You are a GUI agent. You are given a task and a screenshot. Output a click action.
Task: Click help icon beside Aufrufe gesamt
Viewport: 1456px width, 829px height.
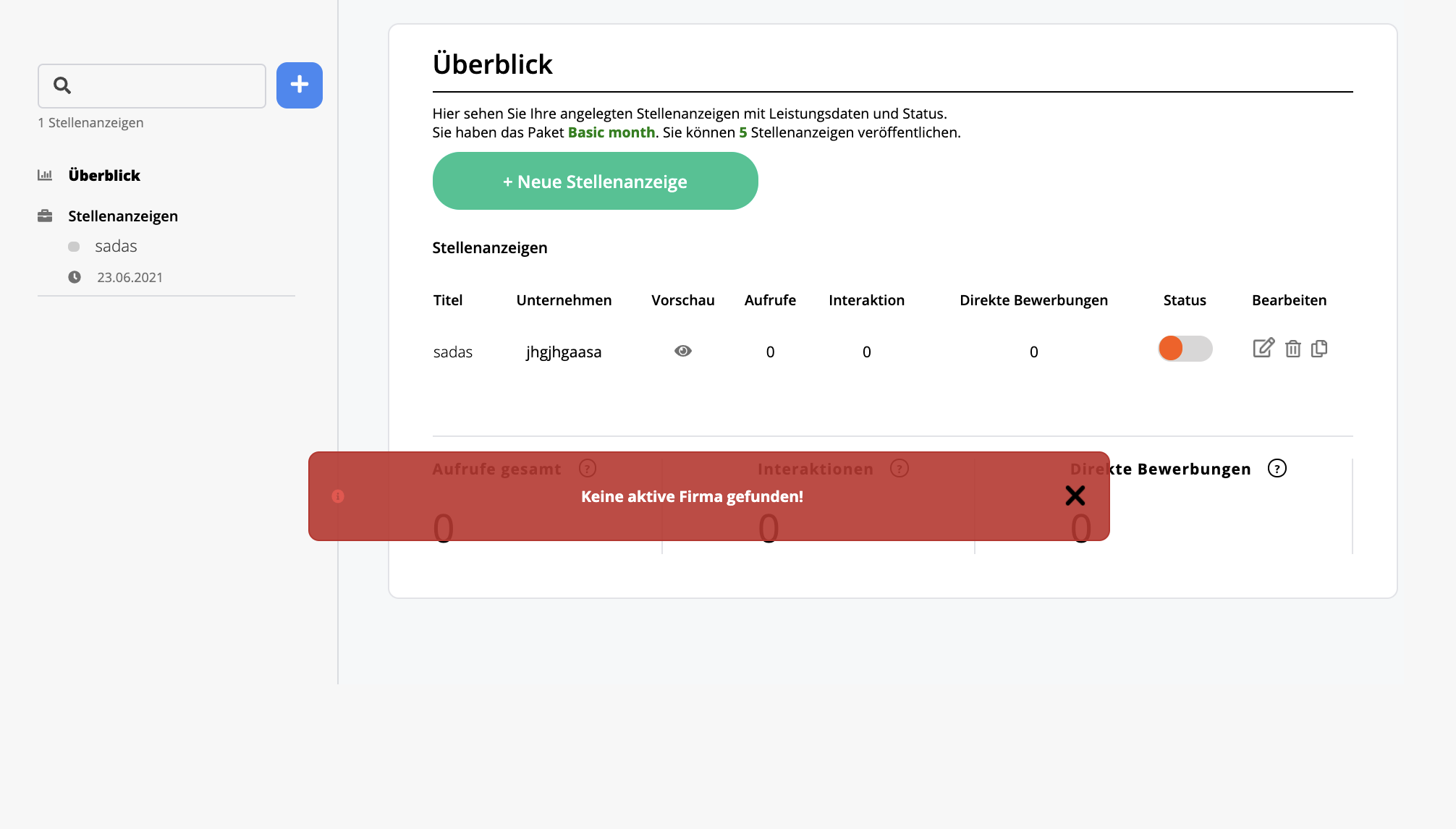pos(588,469)
